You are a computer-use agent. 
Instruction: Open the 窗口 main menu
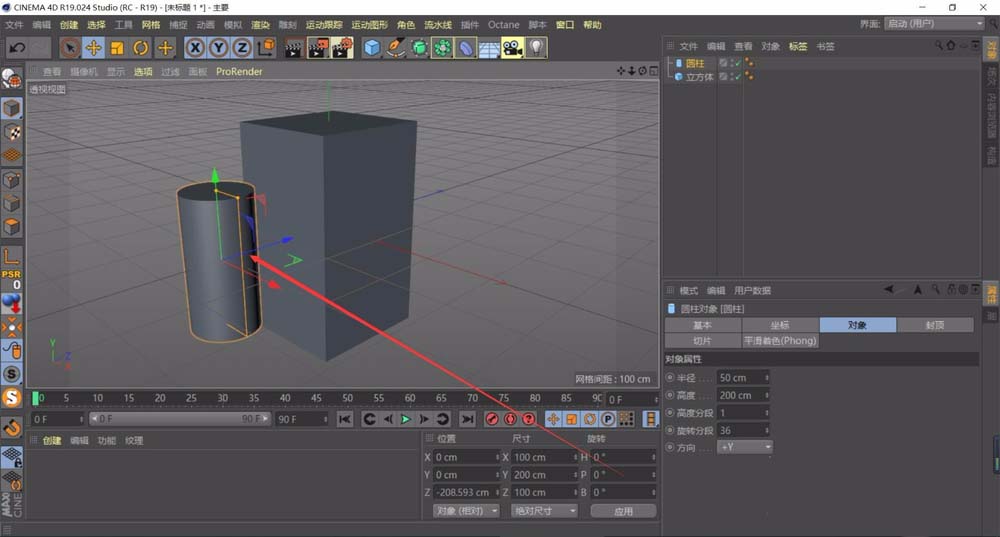point(565,25)
